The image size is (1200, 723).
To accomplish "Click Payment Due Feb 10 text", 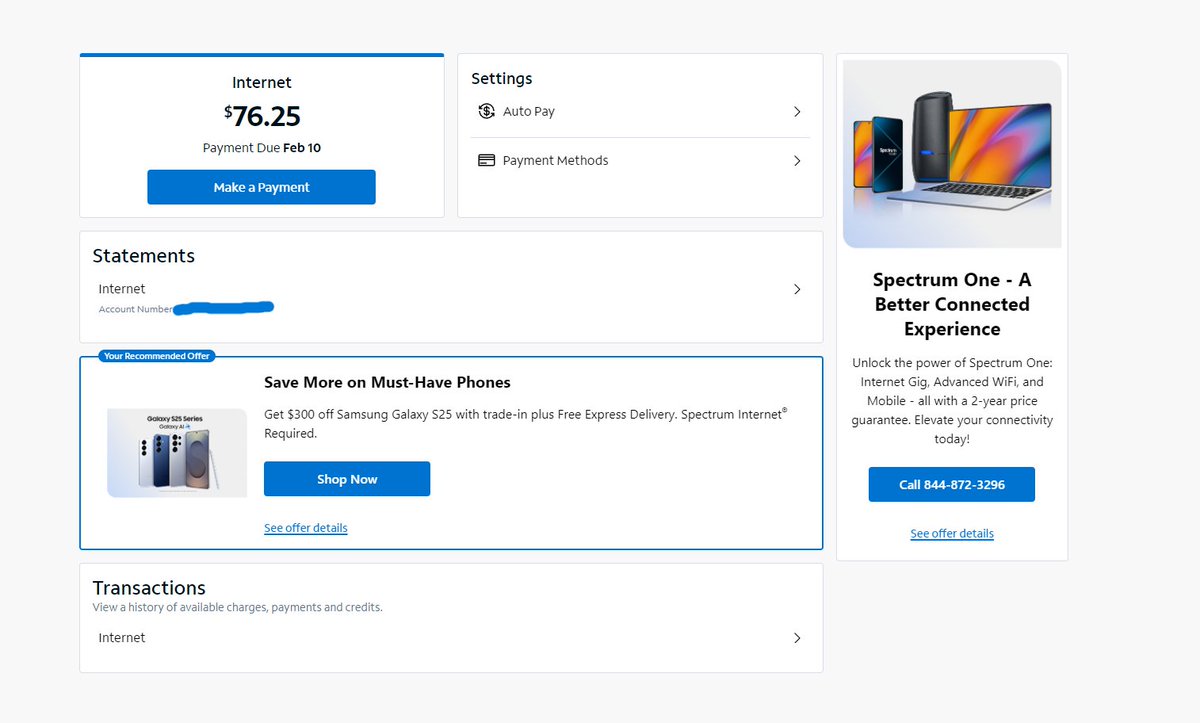I will (262, 148).
